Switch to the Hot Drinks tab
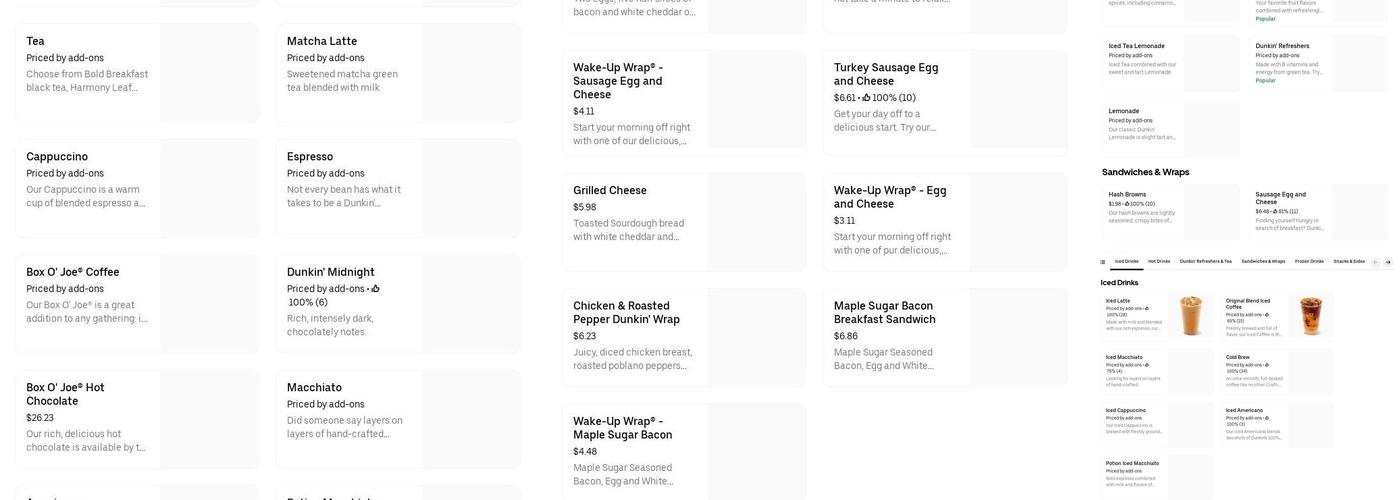Screen dimensions: 1400x500 click(1159, 262)
